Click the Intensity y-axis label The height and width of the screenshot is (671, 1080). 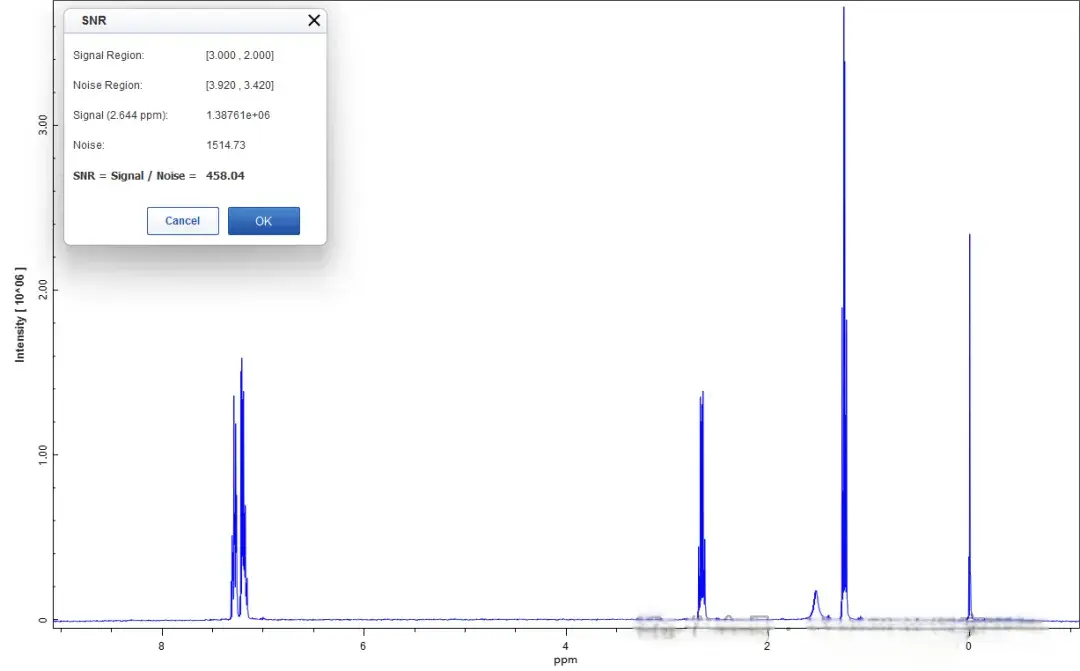pyautogui.click(x=19, y=313)
